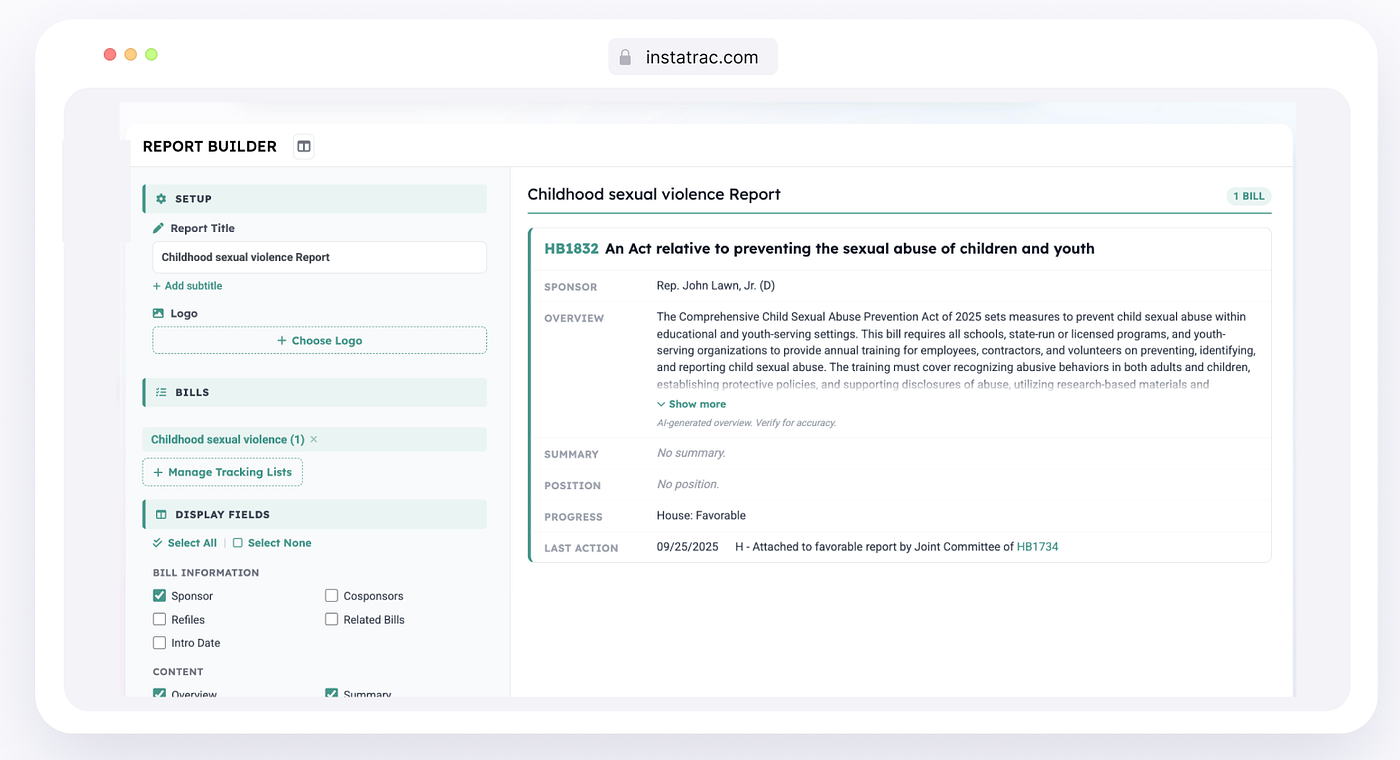
Task: Click 'AI-generated overview. Verify for accuracy.' note
Action: (x=746, y=423)
